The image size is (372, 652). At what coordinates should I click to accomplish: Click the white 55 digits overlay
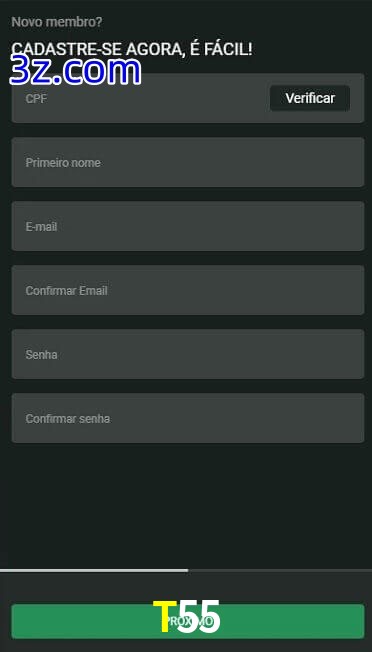[x=198, y=617]
